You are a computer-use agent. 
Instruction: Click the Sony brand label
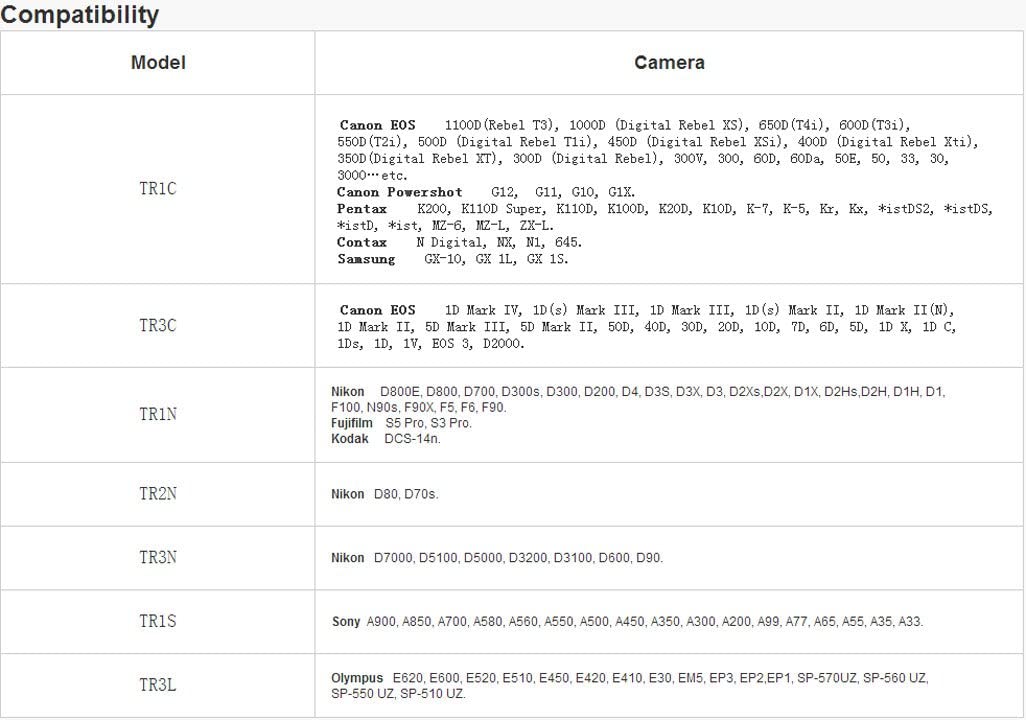(346, 622)
